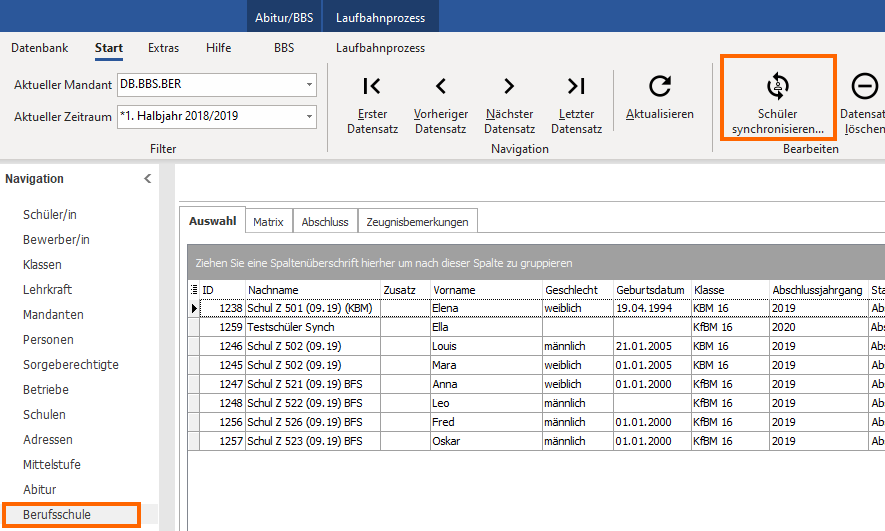
Task: Click the Testschüler Synch name cell
Action: click(x=313, y=327)
